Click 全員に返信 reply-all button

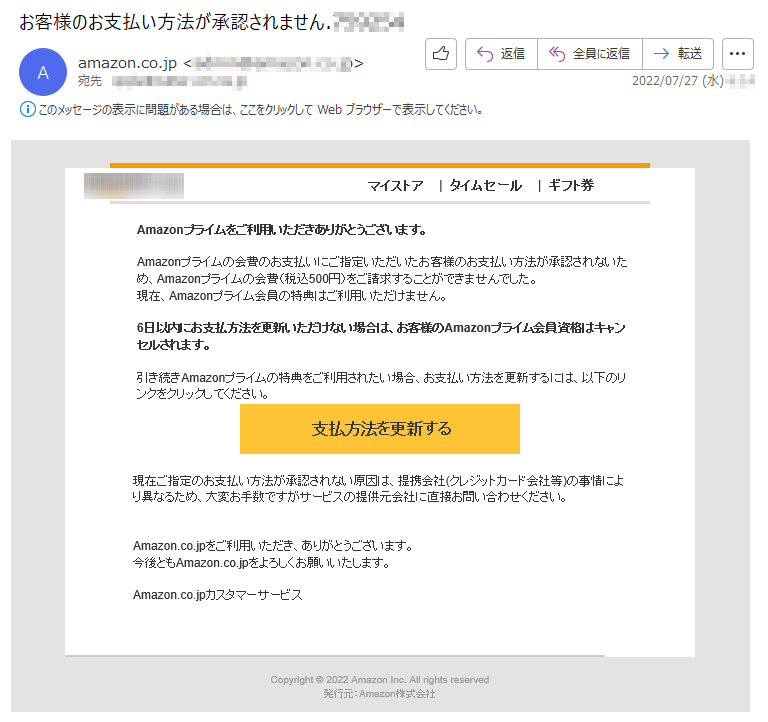590,54
